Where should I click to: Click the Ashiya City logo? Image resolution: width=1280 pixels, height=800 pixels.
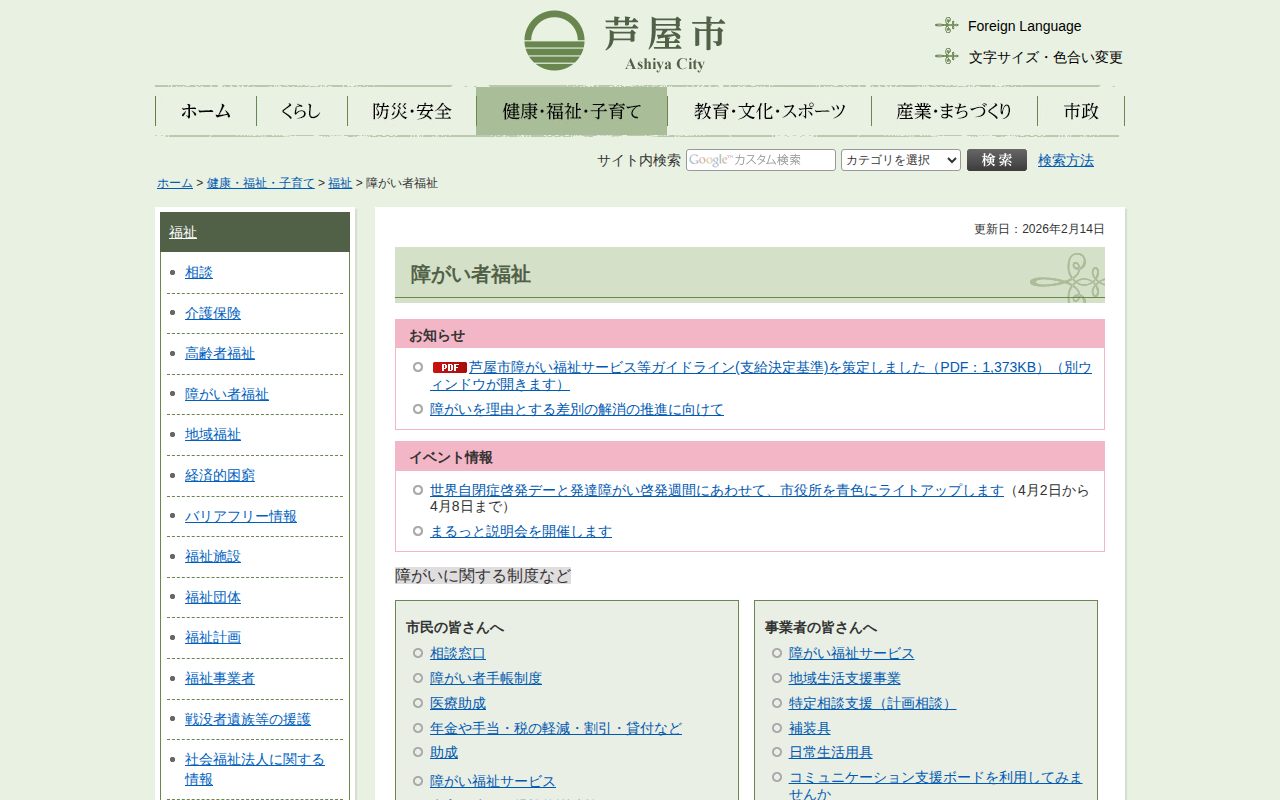624,41
